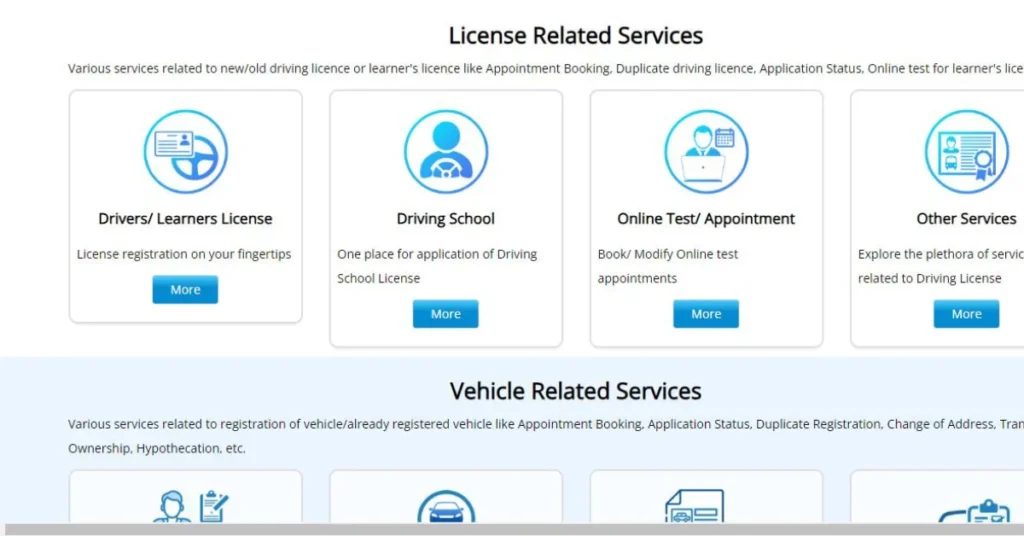
Task: Open More for Online Test/Appointment
Action: tap(706, 314)
